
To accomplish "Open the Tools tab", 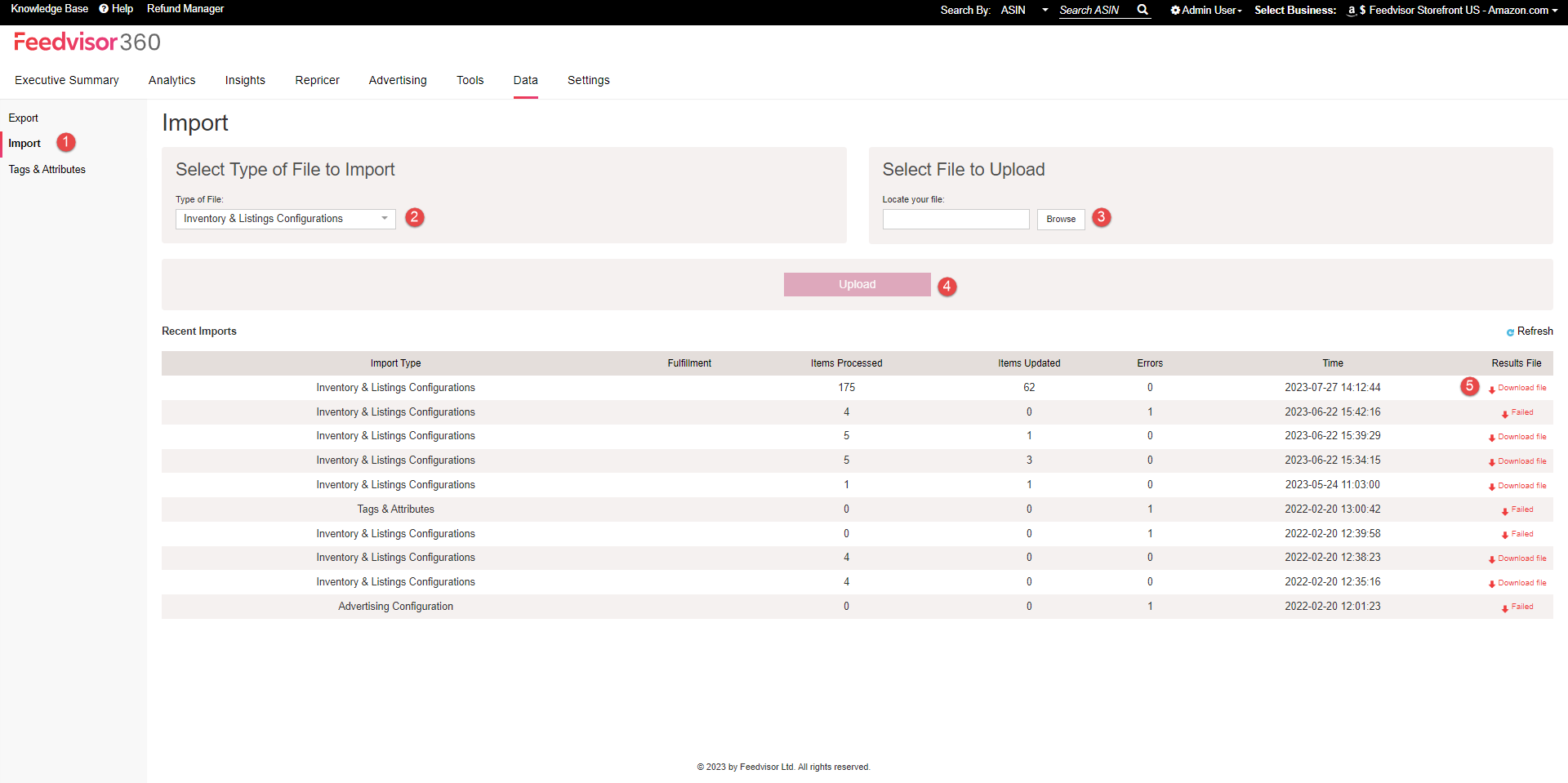I will click(x=470, y=80).
